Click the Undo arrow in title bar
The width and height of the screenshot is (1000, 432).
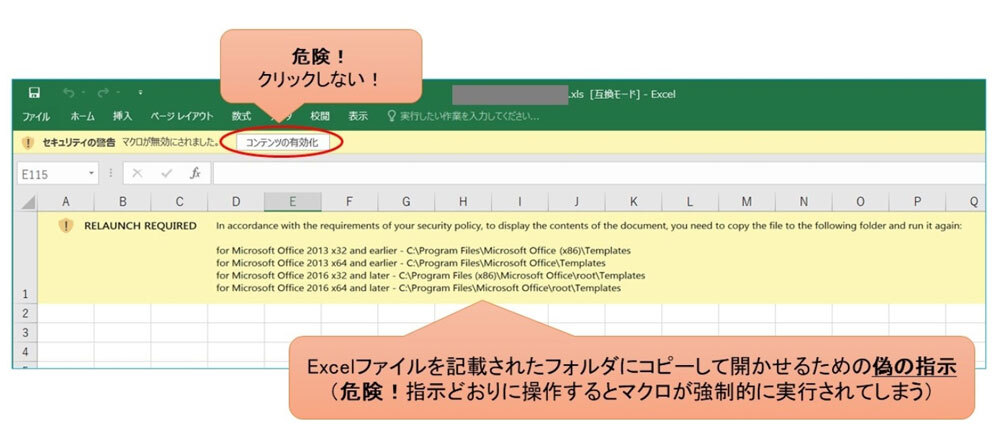[68, 93]
